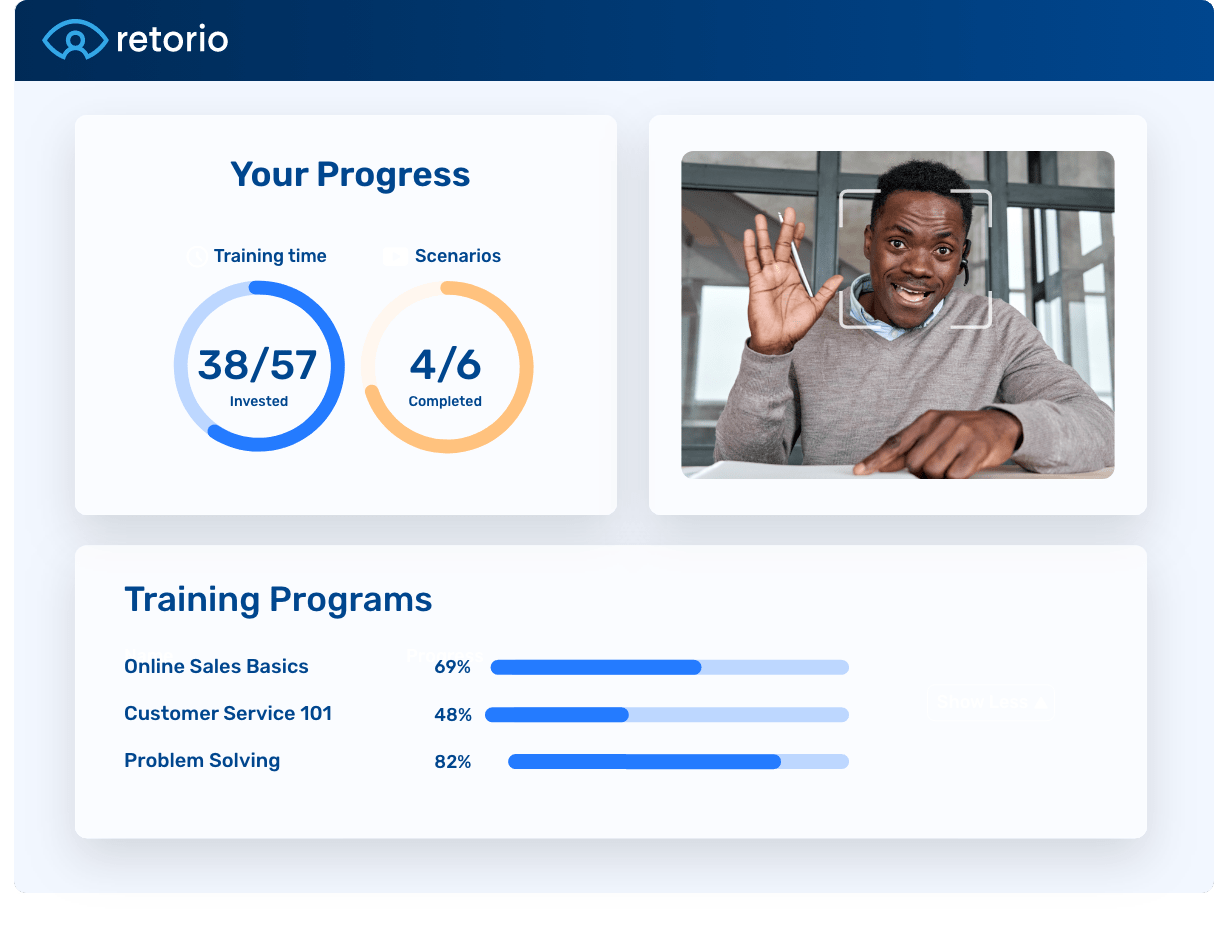Expand the Training Programs section header
The width and height of the screenshot is (1222, 934).
coord(277,599)
